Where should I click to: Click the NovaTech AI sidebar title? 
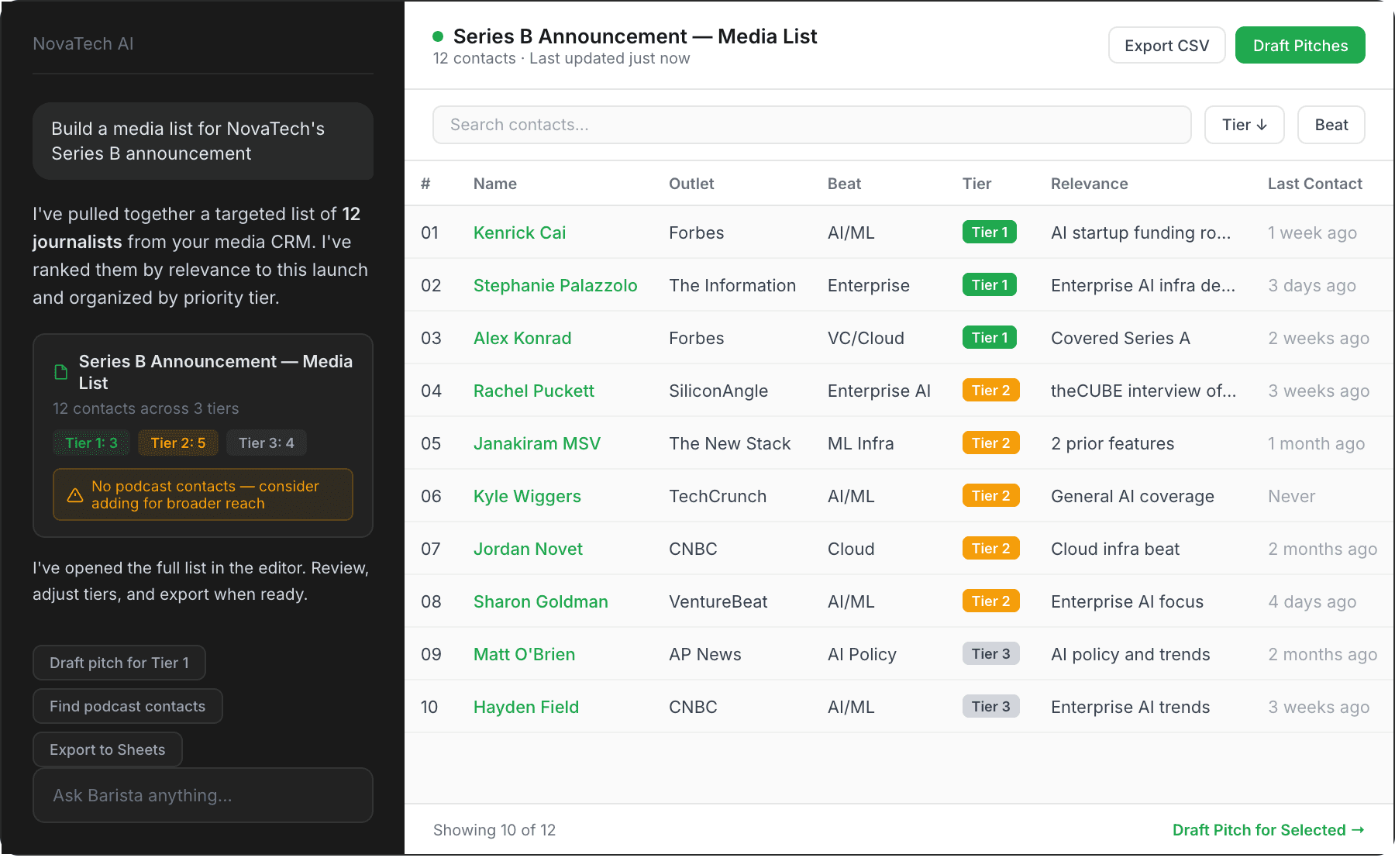coord(83,43)
